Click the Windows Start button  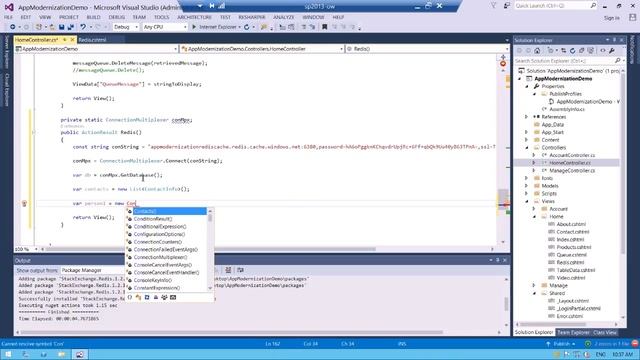[8, 354]
